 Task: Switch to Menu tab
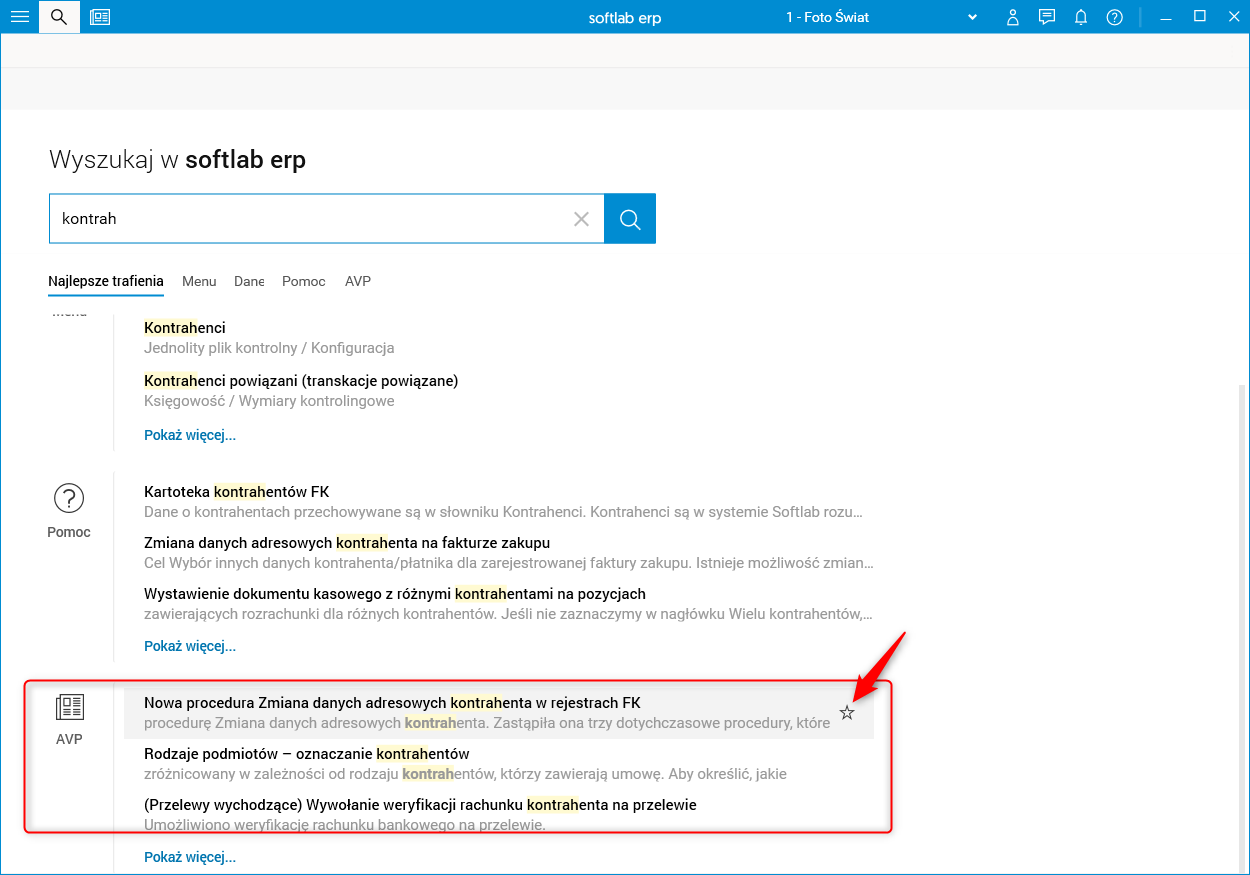(x=199, y=281)
